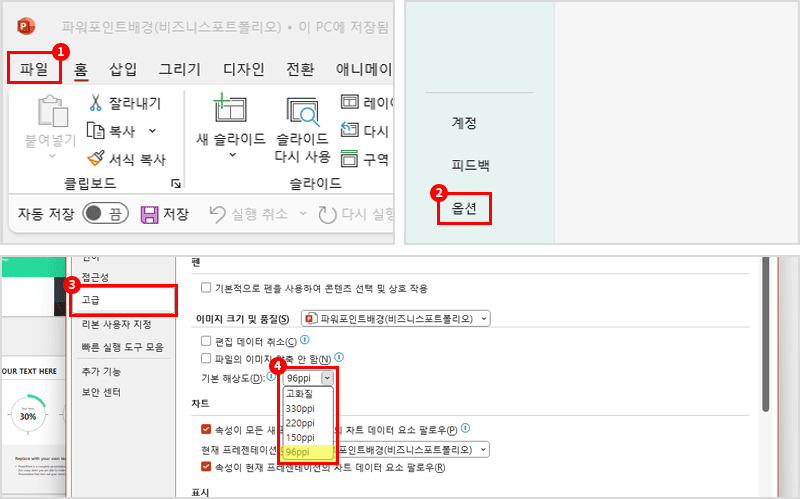Image resolution: width=800 pixels, height=499 pixels.
Task: Switch to the 디자인 tab
Action: [x=243, y=69]
